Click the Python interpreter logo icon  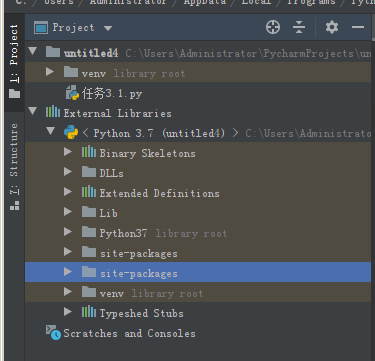(71, 133)
